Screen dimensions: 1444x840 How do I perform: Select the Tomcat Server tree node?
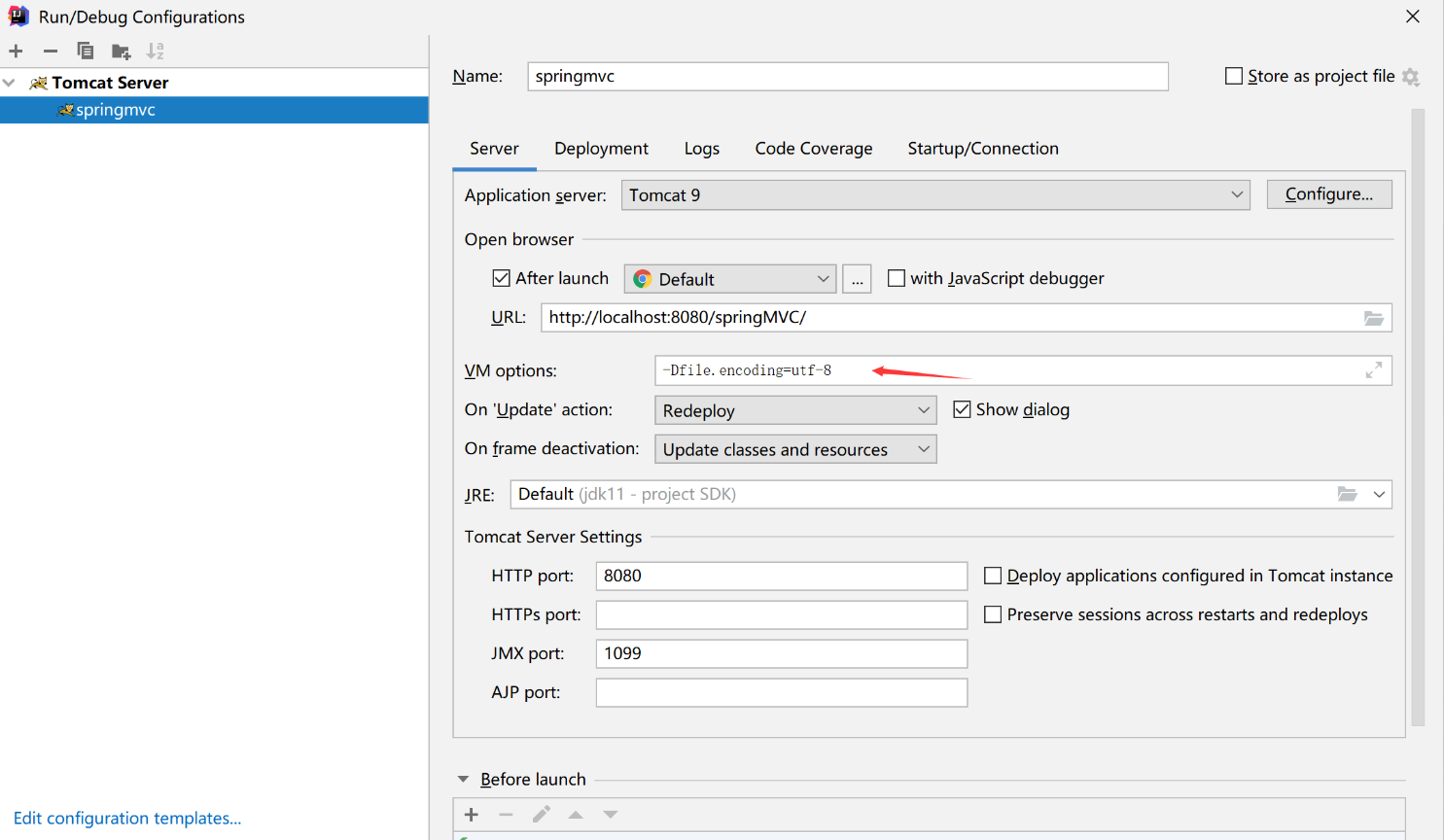tap(214, 83)
